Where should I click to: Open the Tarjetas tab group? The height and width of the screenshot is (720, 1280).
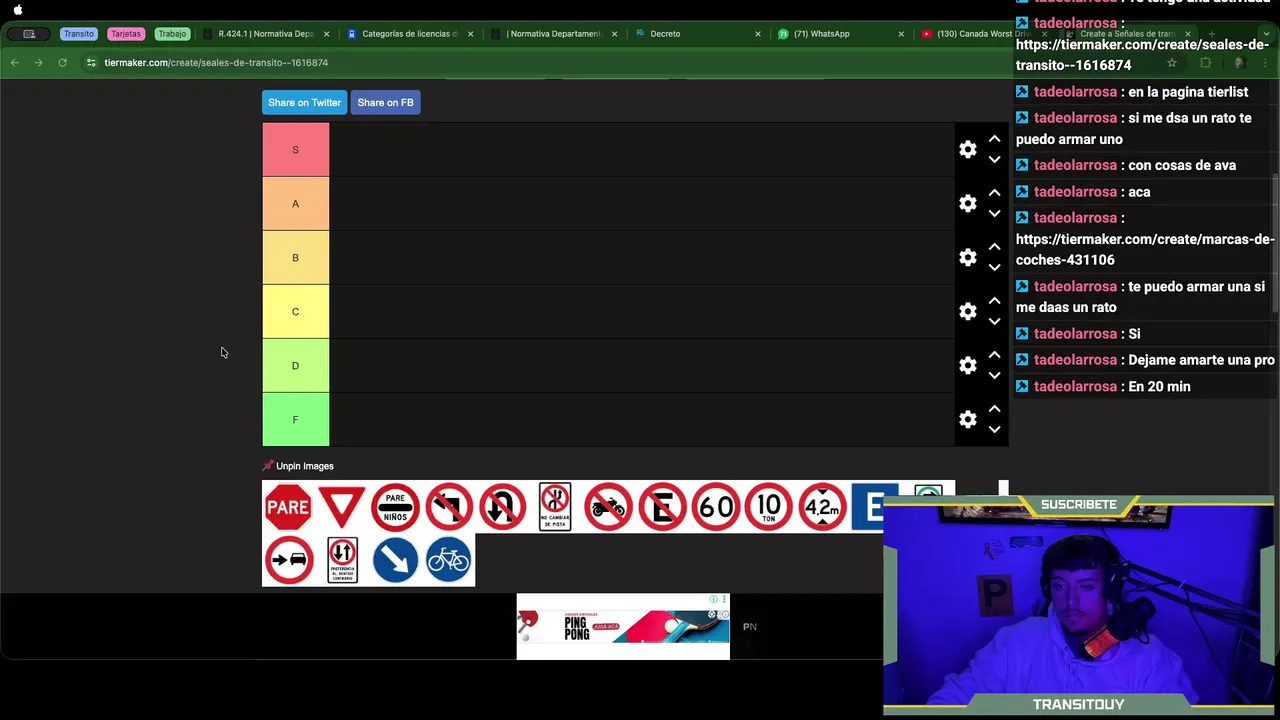click(126, 34)
